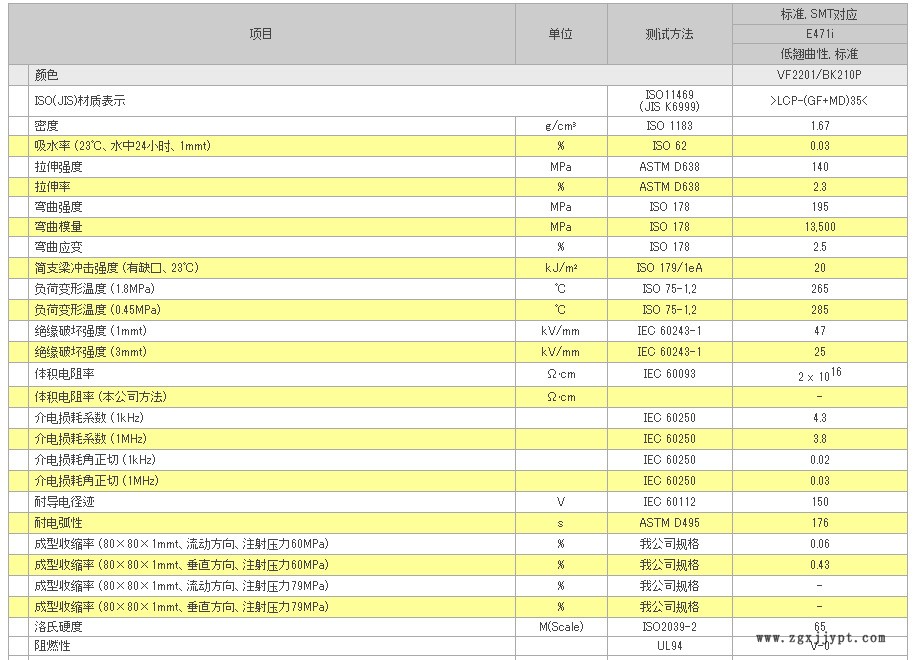Click the 测试方法 header cell
913x660 pixels.
point(670,34)
